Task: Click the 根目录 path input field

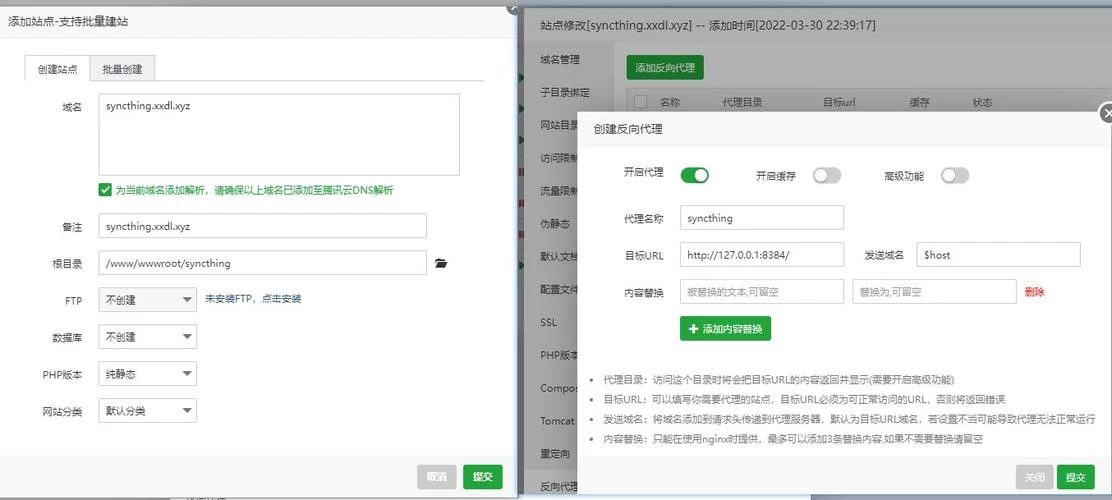Action: pyautogui.click(x=262, y=263)
